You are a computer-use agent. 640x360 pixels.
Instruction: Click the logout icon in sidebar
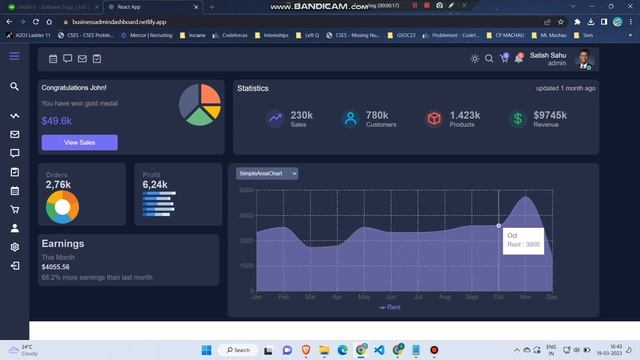15,266
